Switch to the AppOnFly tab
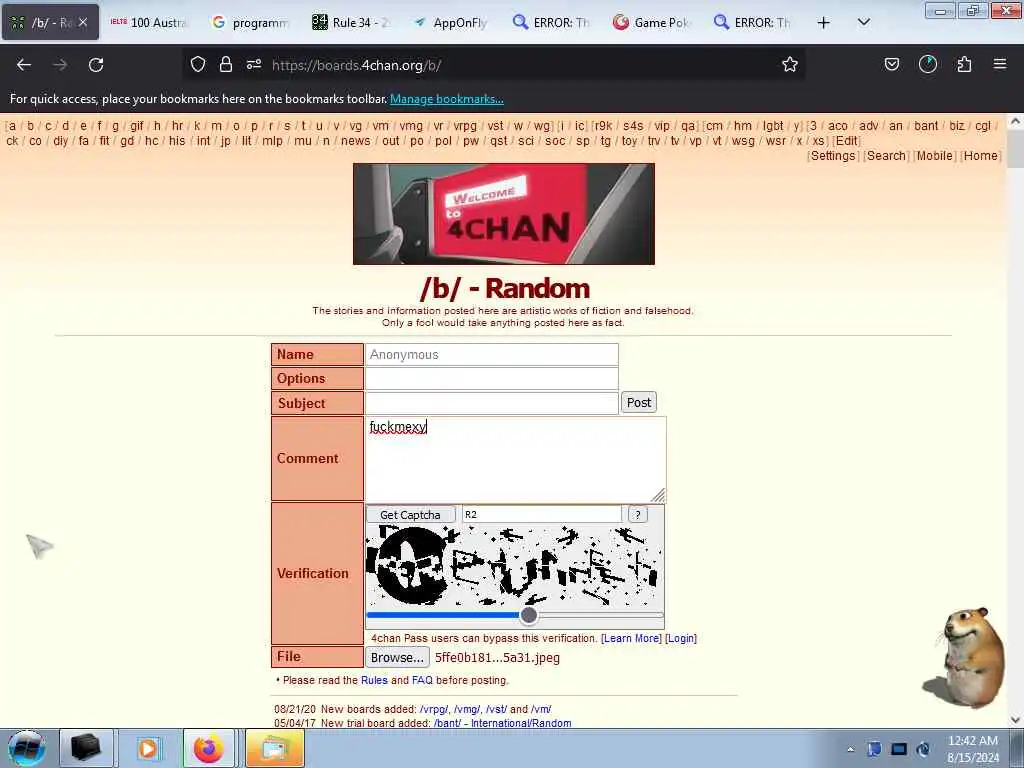Image resolution: width=1024 pixels, height=768 pixels. coord(452,22)
